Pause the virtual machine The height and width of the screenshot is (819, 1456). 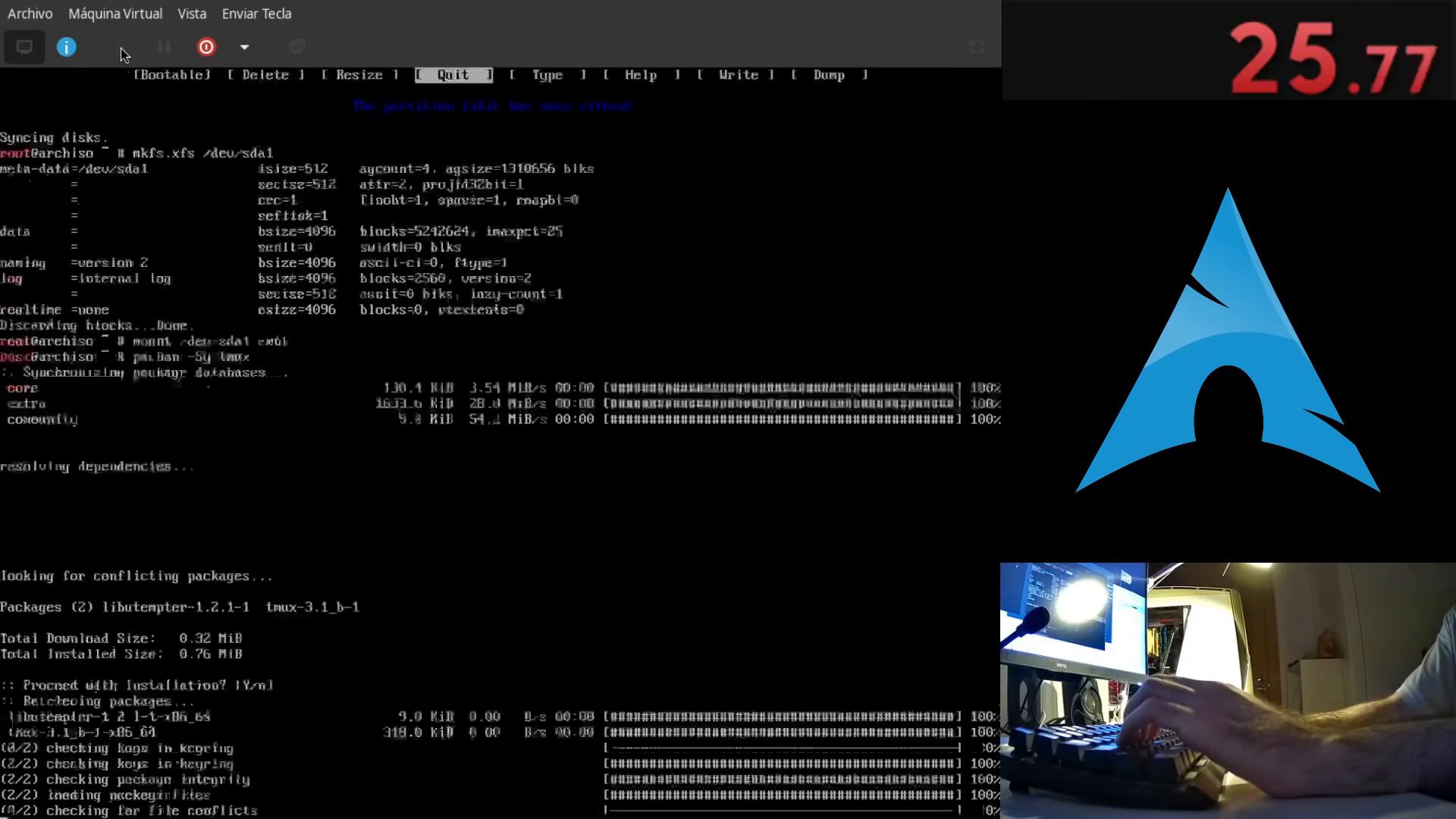(x=164, y=47)
